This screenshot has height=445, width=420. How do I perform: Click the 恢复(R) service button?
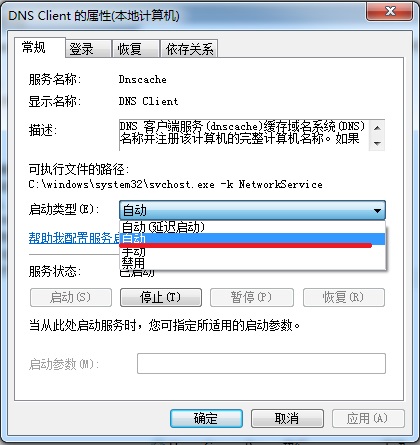click(x=344, y=297)
